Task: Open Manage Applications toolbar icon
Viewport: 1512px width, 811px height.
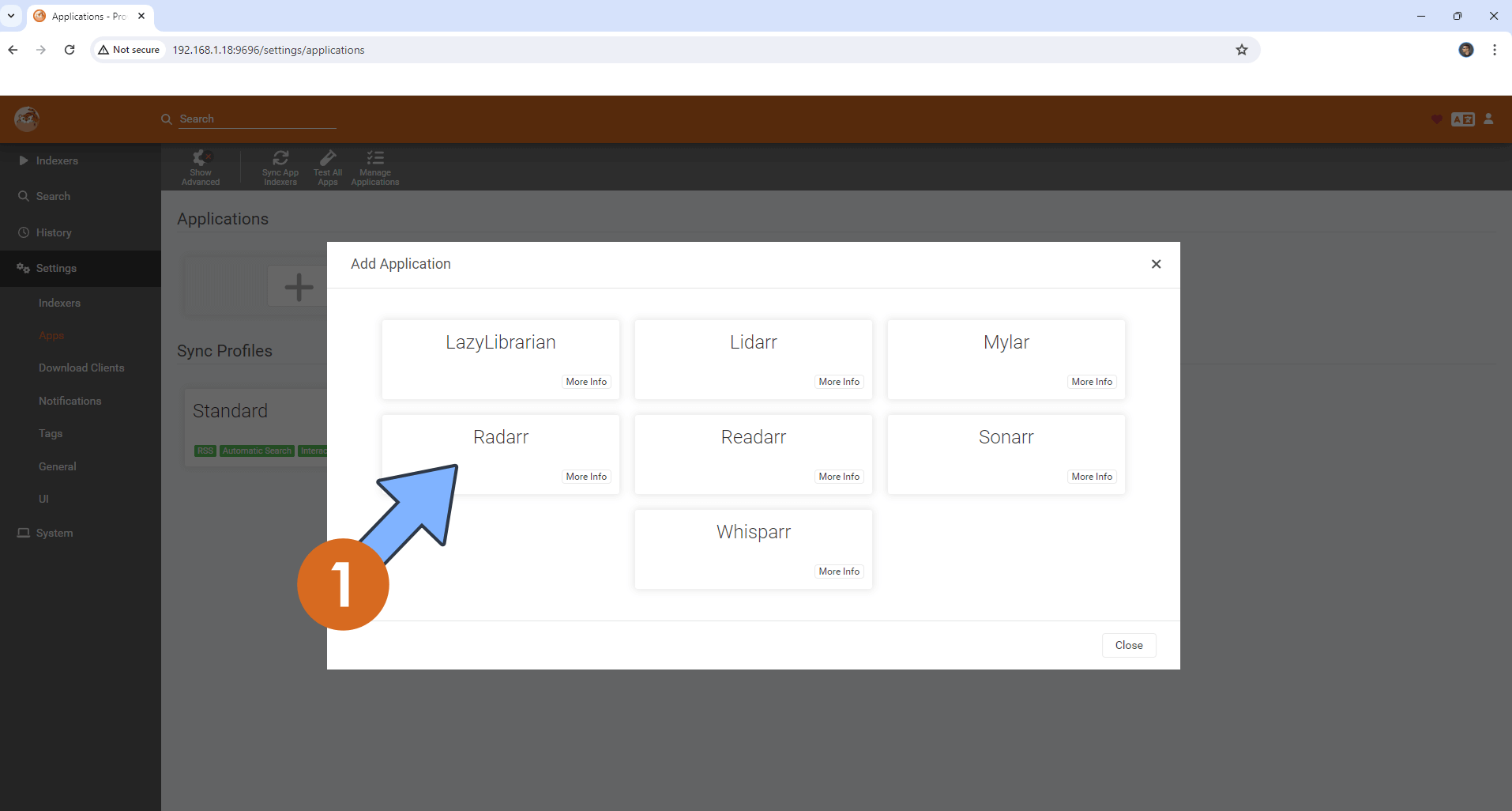Action: click(375, 168)
